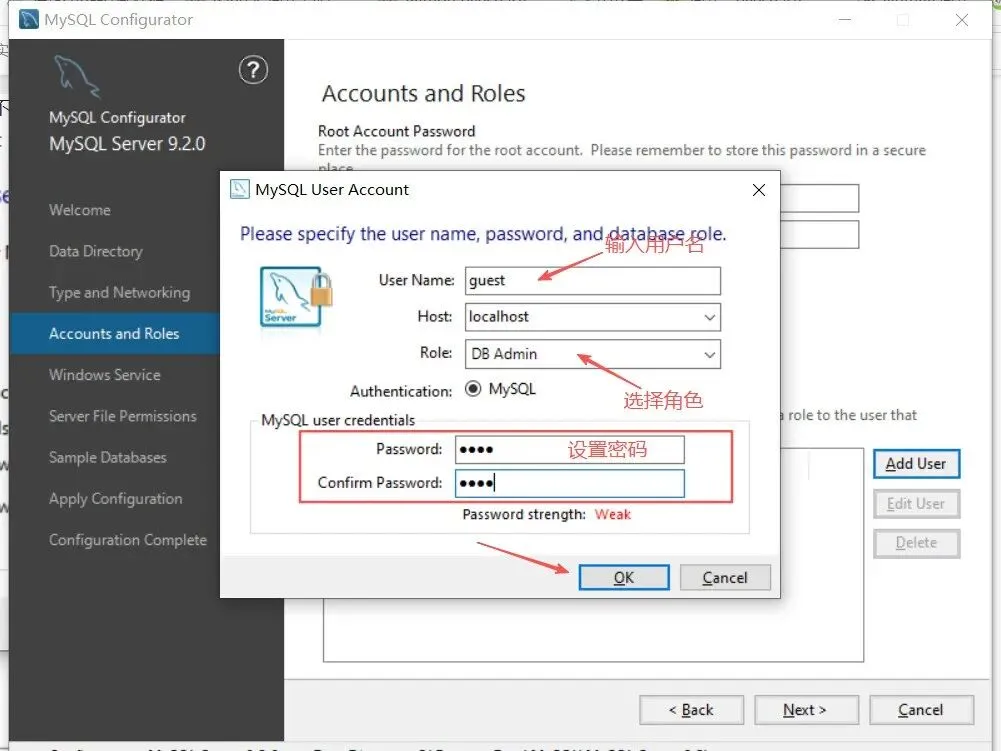Select Accounts and Roles step
Image resolution: width=1001 pixels, height=751 pixels.
(114, 333)
